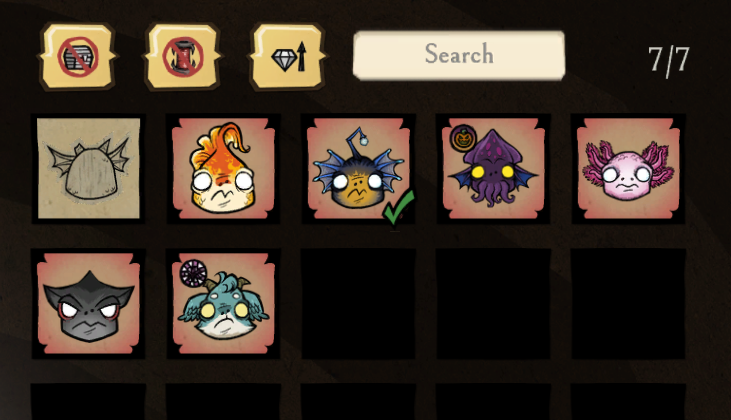Toggle the sort by rarity button
Image resolution: width=731 pixels, height=420 pixels.
tap(288, 56)
